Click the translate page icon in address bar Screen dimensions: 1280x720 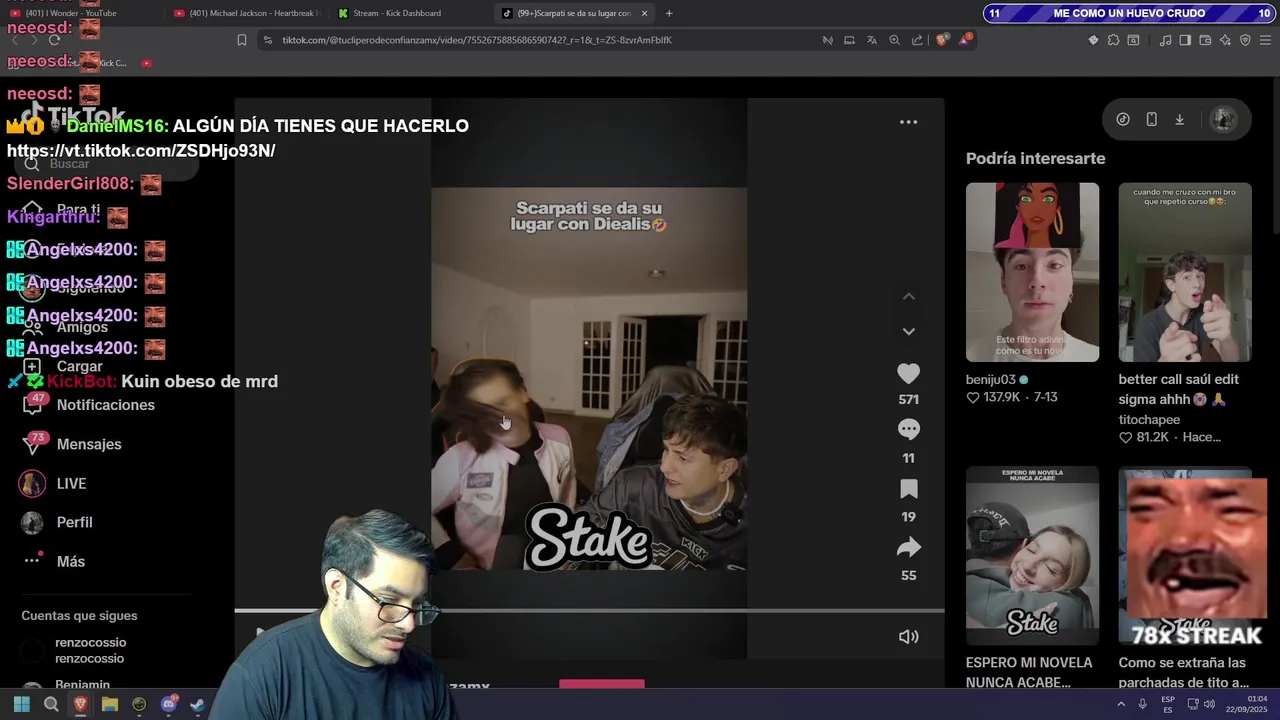point(871,40)
